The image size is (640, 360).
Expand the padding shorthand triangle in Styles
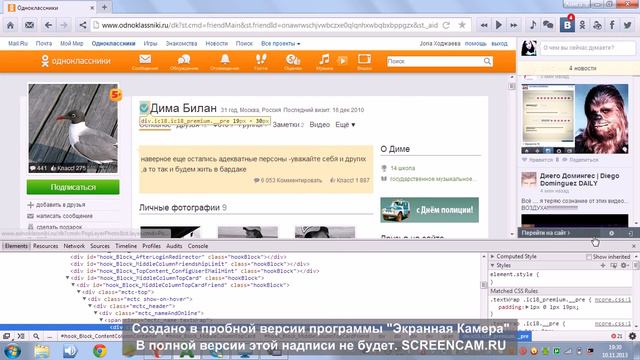527,307
